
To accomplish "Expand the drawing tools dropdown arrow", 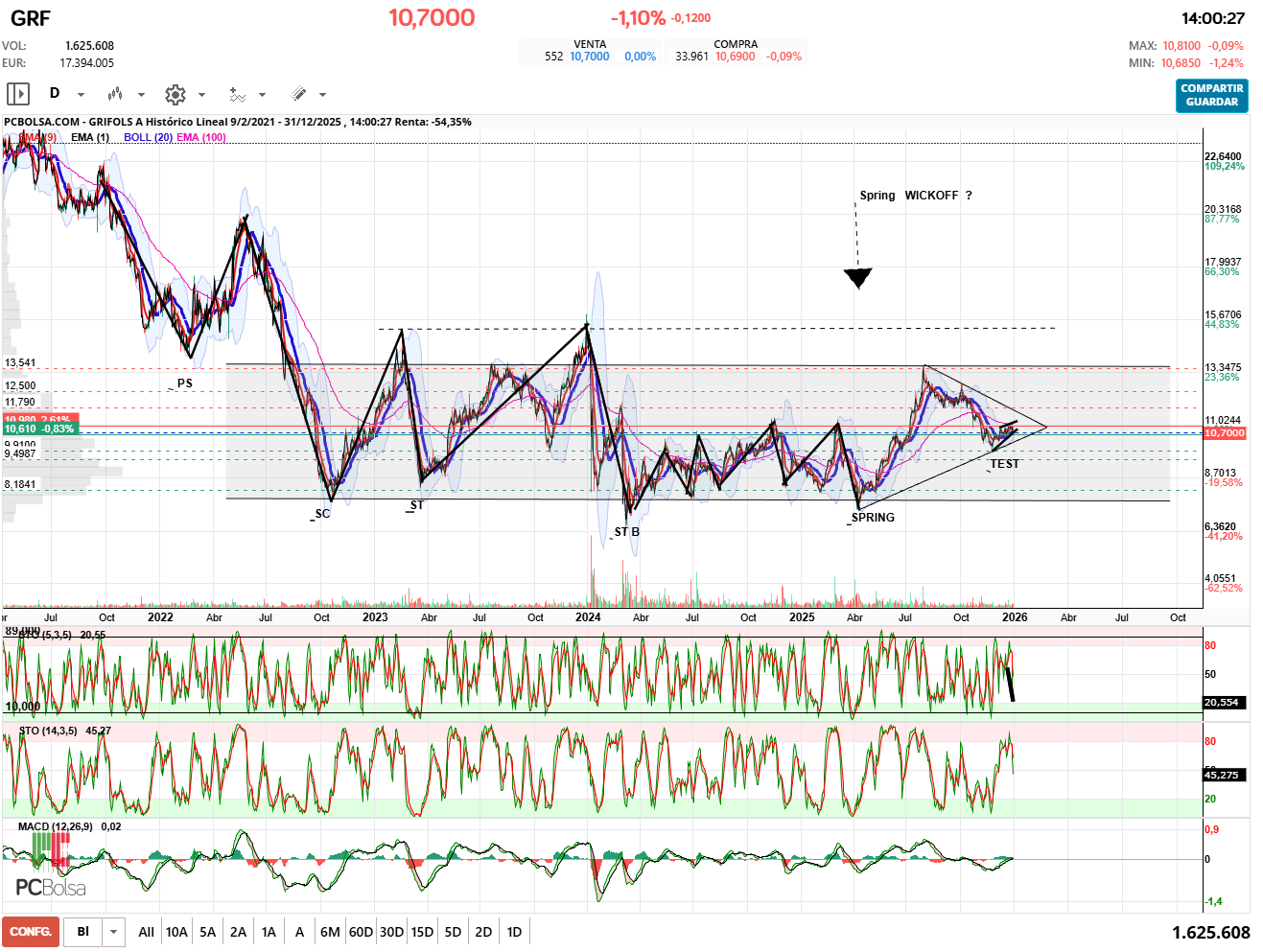I will (x=322, y=95).
